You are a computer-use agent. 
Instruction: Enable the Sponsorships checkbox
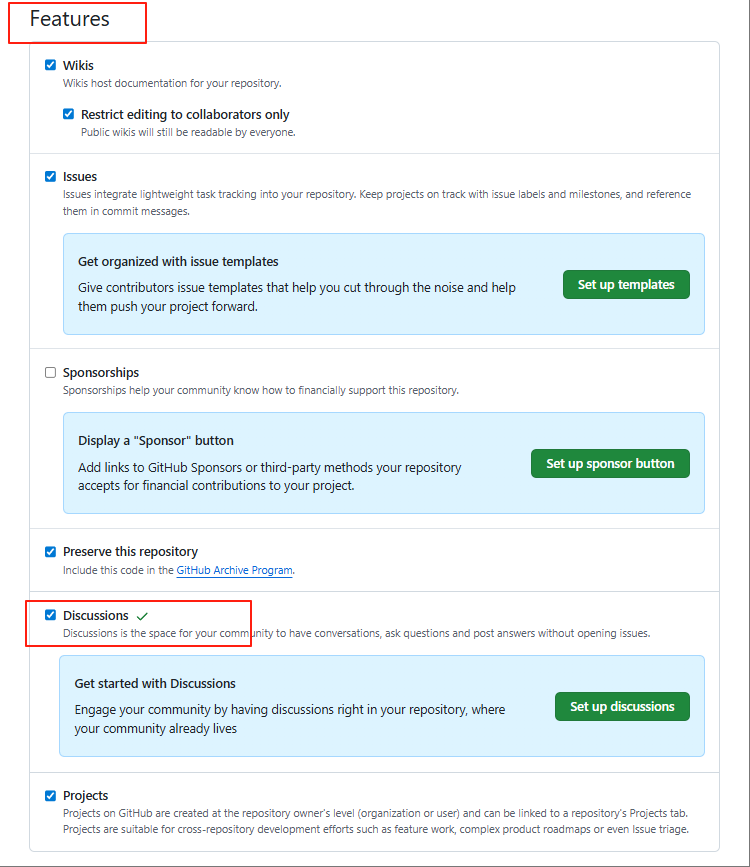[x=51, y=372]
